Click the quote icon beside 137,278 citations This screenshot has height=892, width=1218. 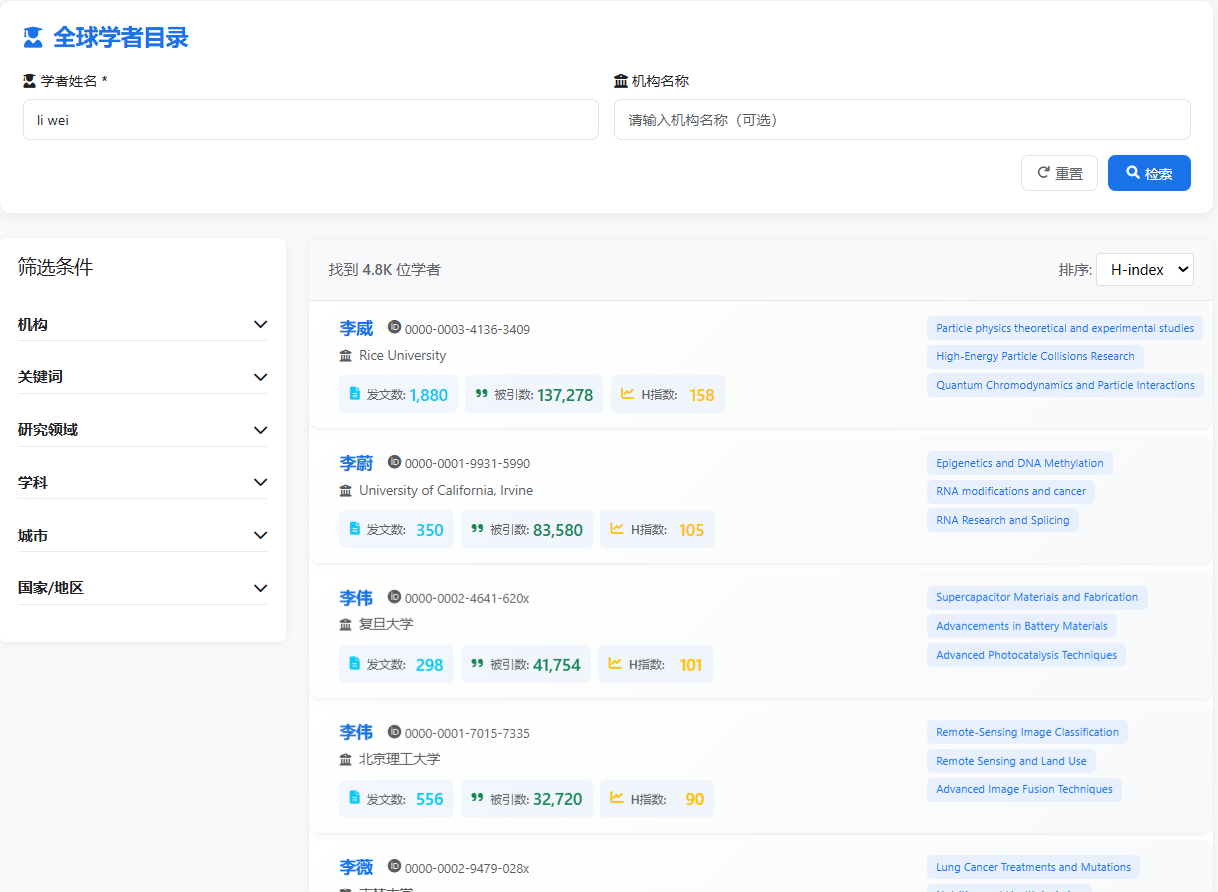[481, 394]
